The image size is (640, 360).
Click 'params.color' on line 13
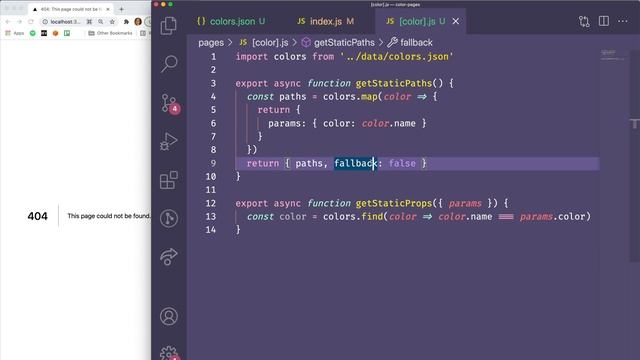tap(553, 217)
